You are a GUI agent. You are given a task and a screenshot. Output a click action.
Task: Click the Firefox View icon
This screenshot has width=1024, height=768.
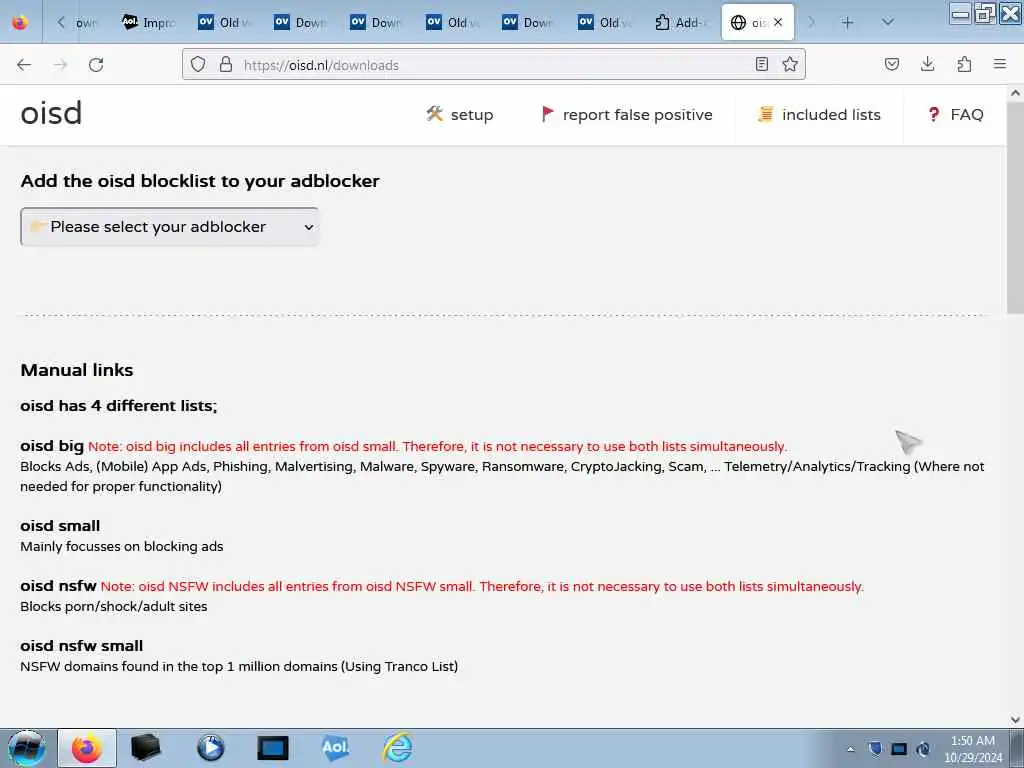(20, 22)
